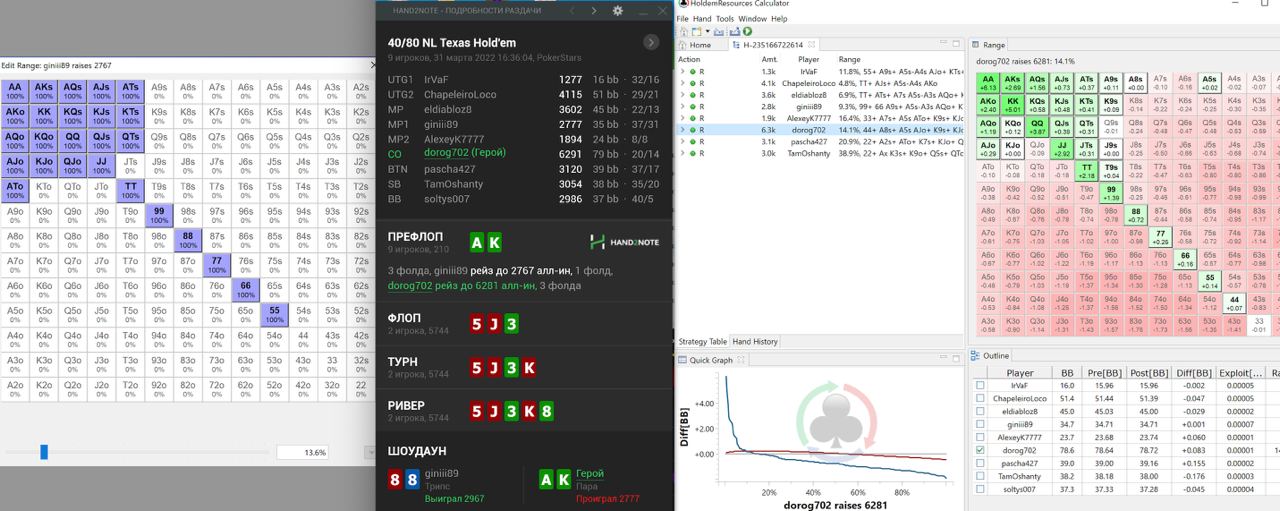Click the Outline panel icon
The height and width of the screenshot is (511, 1280).
click(x=976, y=356)
